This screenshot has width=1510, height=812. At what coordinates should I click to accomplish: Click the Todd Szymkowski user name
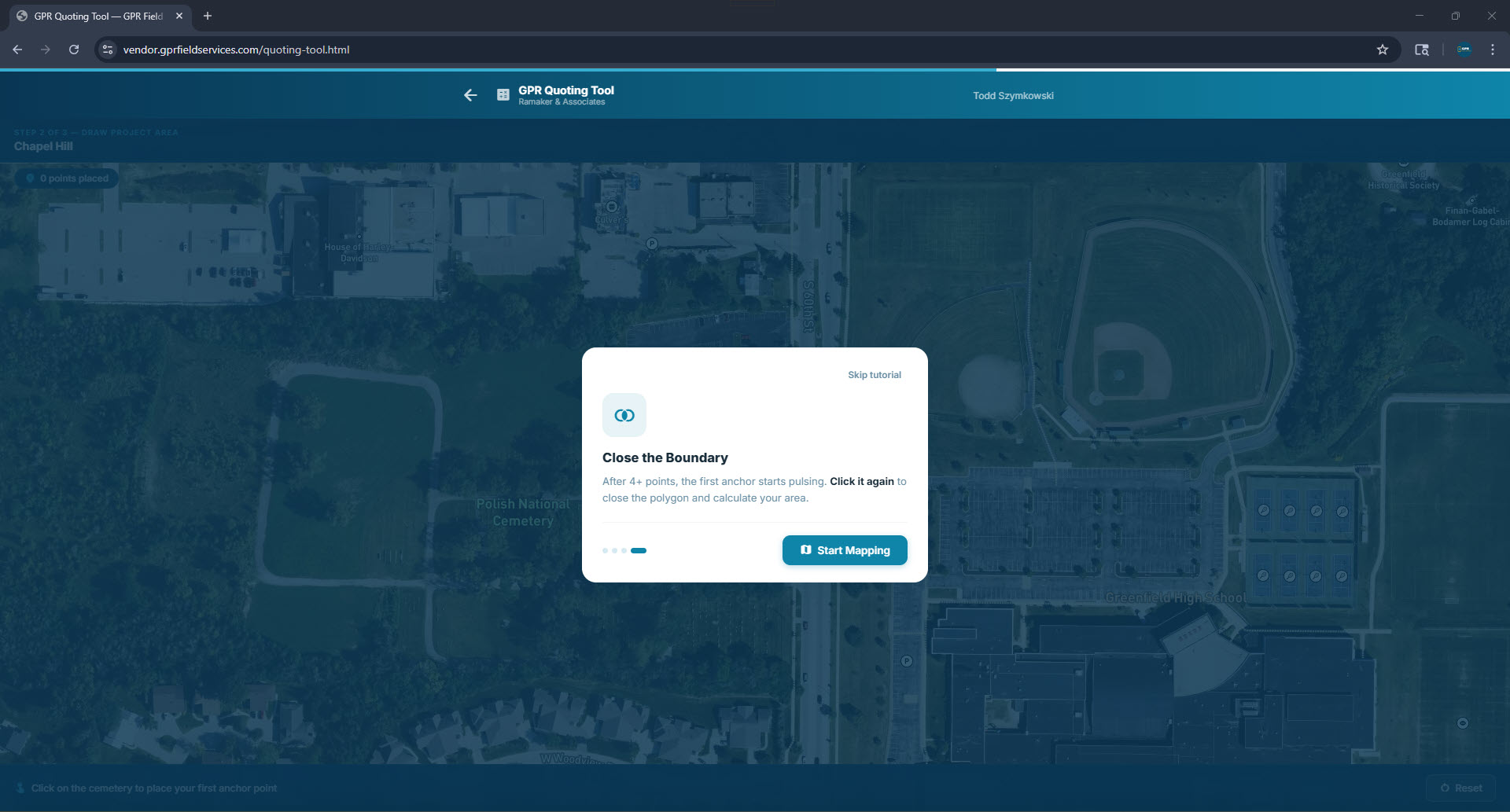coord(1013,96)
